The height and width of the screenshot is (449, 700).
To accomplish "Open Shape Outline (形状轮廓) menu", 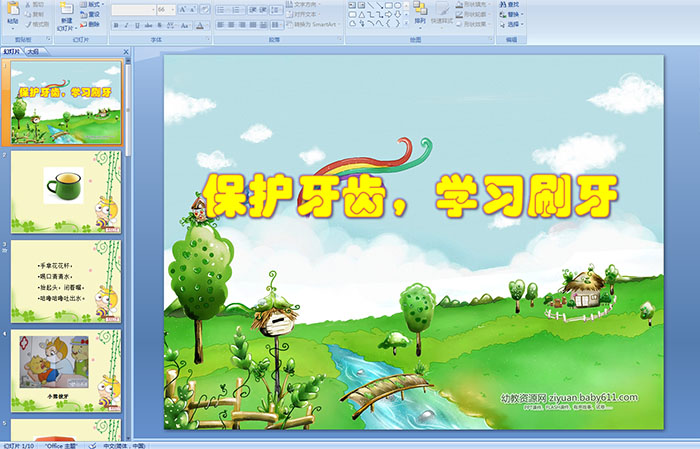I will (x=473, y=14).
